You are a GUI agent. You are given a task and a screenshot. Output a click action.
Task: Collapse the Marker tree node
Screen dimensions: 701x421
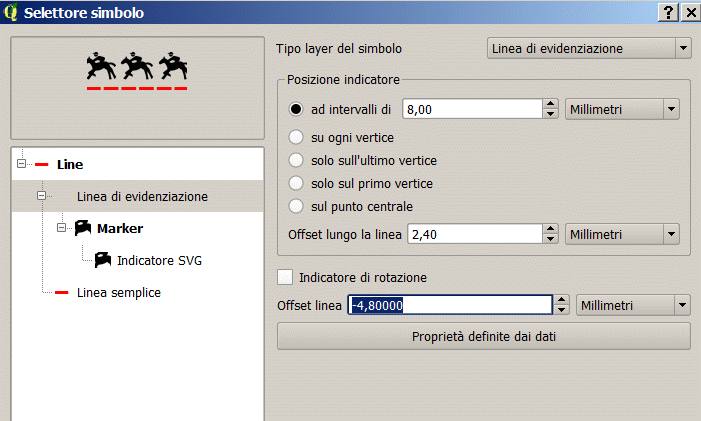click(x=62, y=228)
